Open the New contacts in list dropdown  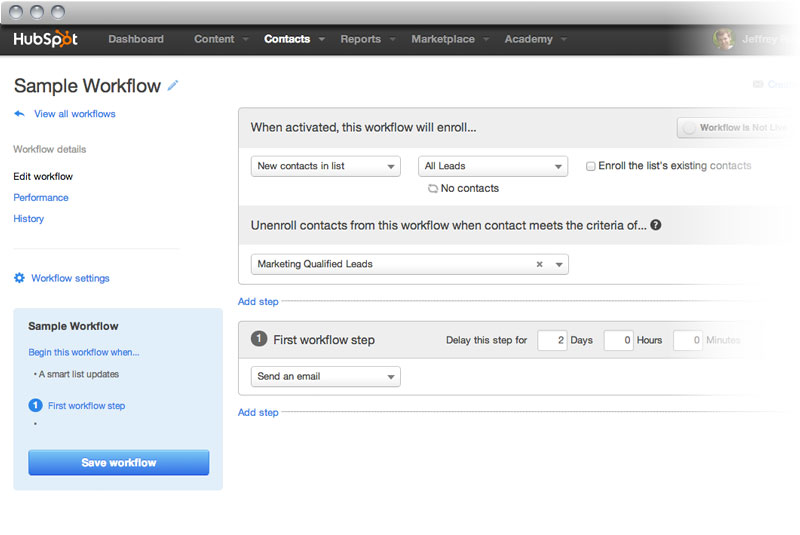pos(326,166)
